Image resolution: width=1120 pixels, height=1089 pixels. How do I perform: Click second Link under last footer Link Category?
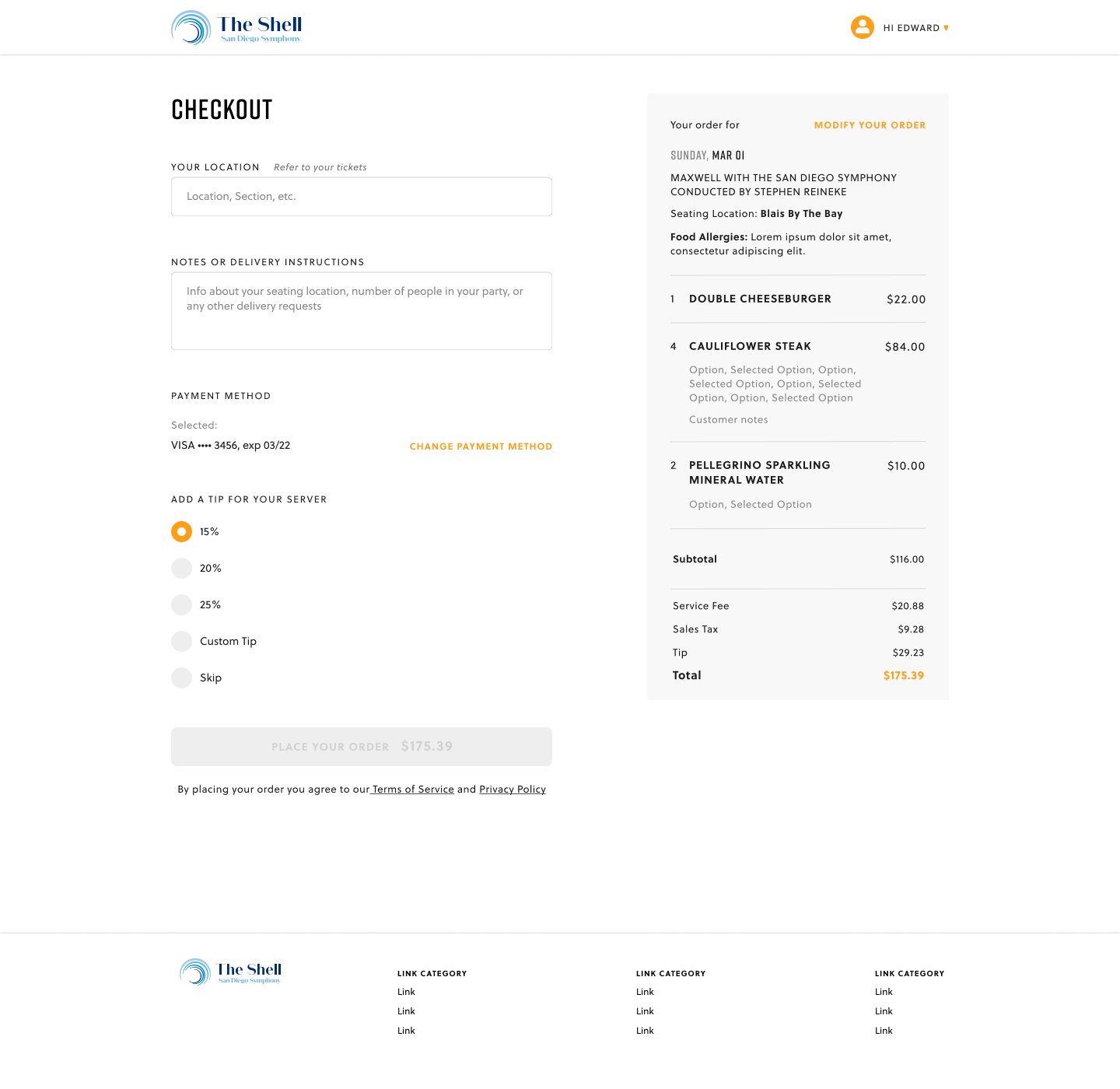click(x=884, y=1011)
